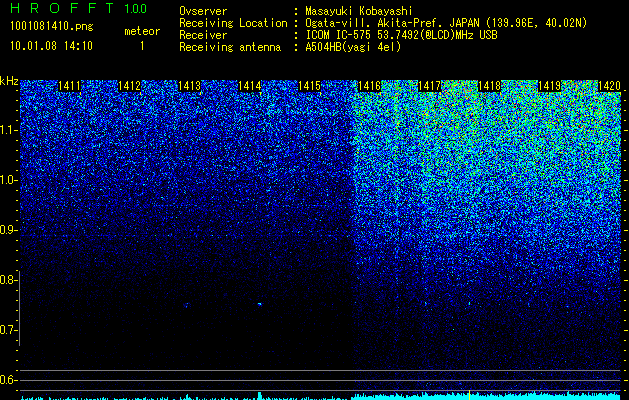Click the 1413 time marker
This screenshot has height=400, width=629.
click(x=189, y=86)
